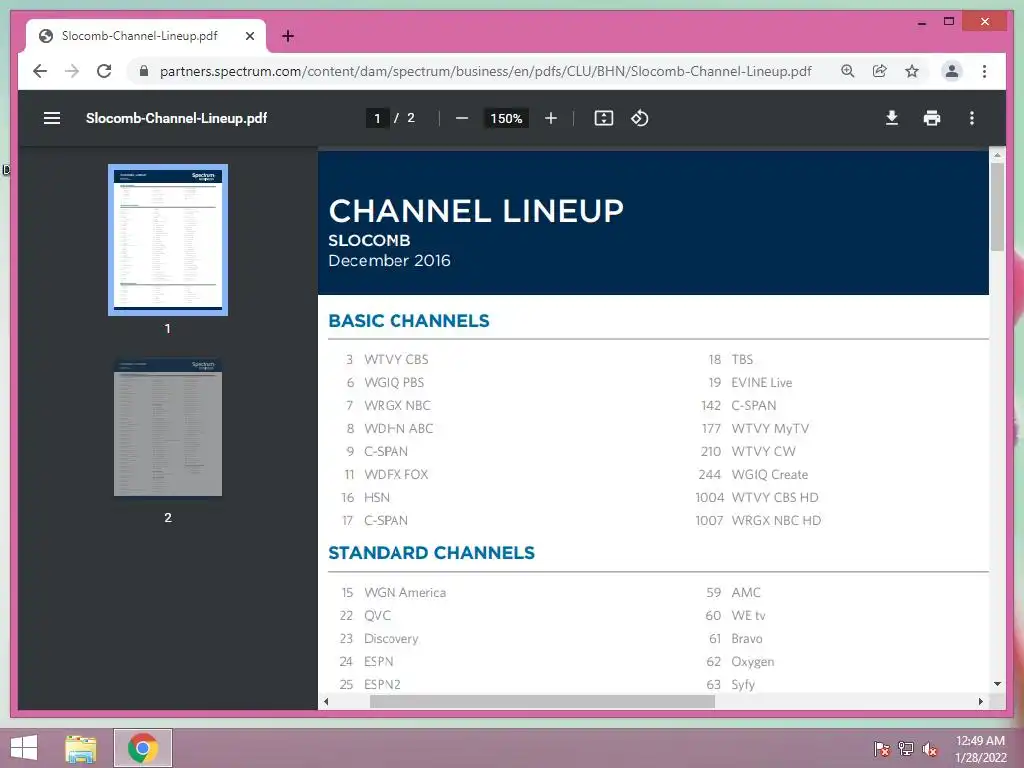The height and width of the screenshot is (768, 1024).
Task: Click the STANDARD CHANNELS heading
Action: tap(432, 552)
